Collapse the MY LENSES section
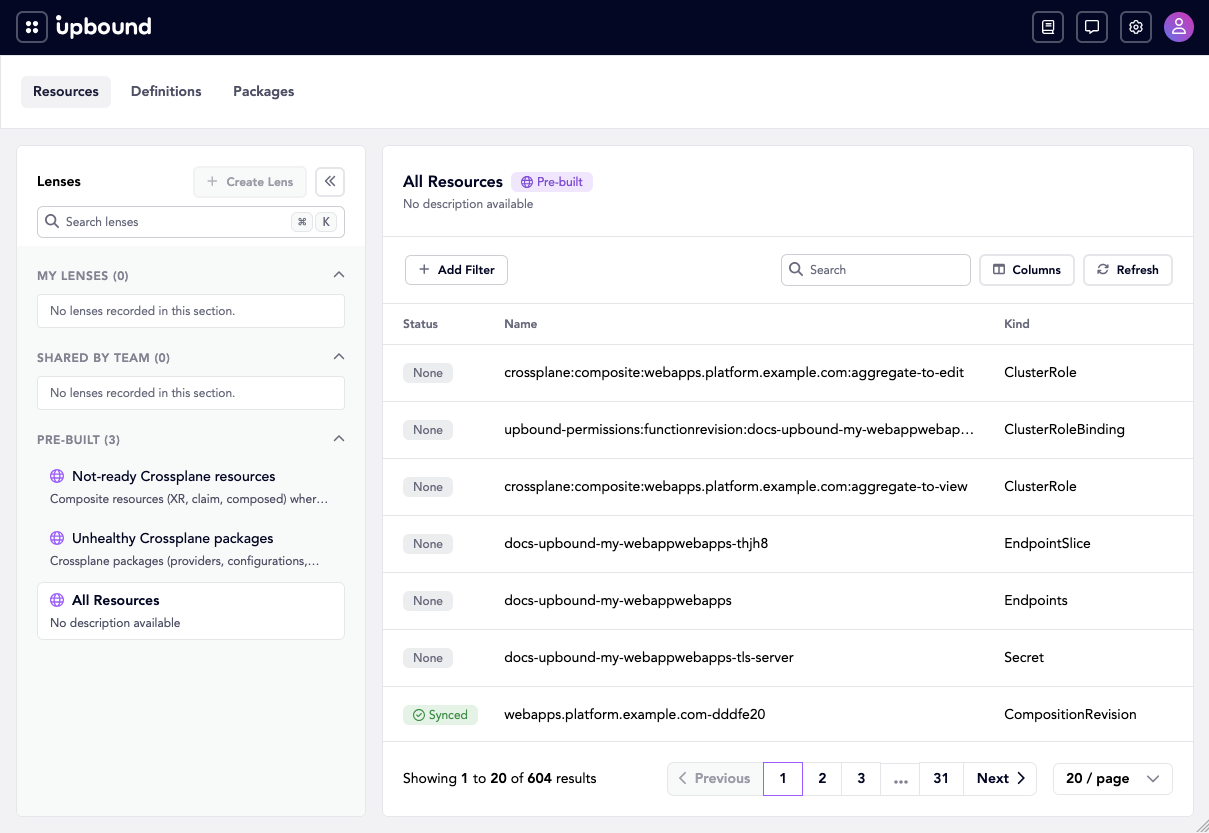The width and height of the screenshot is (1209, 833). tap(339, 275)
